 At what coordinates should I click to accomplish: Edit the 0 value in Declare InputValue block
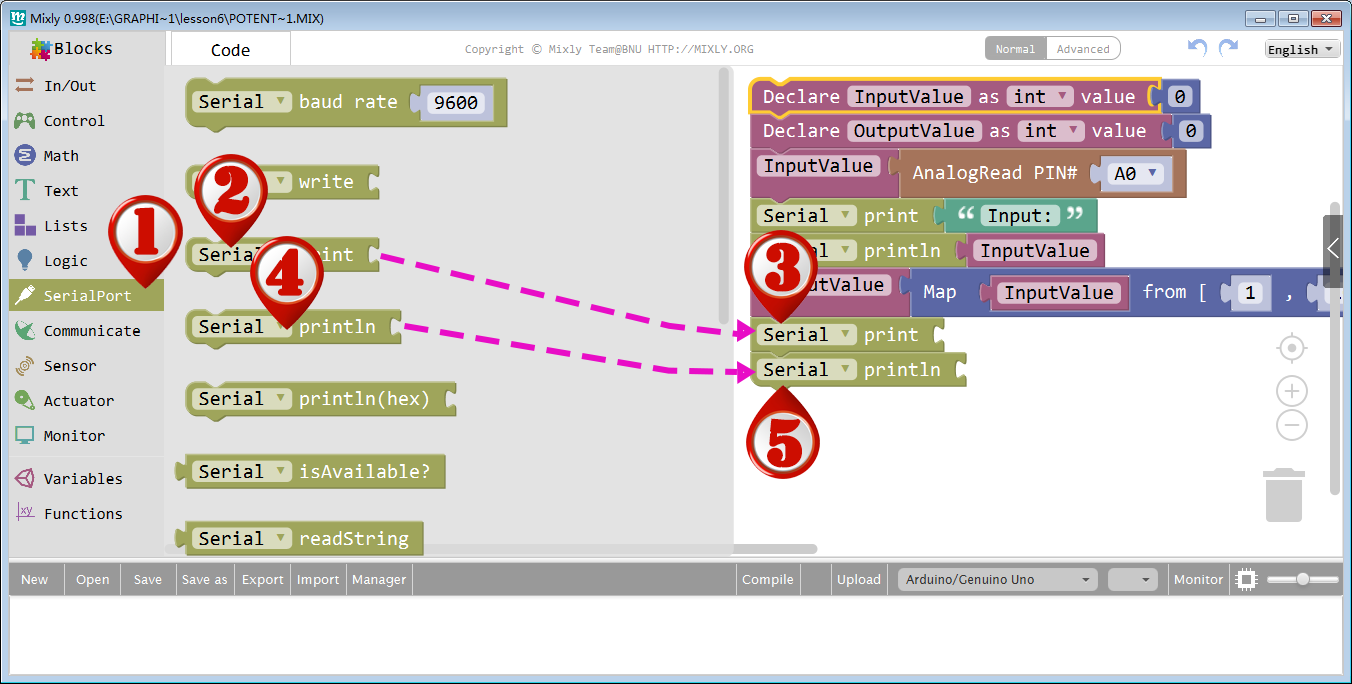click(1180, 97)
